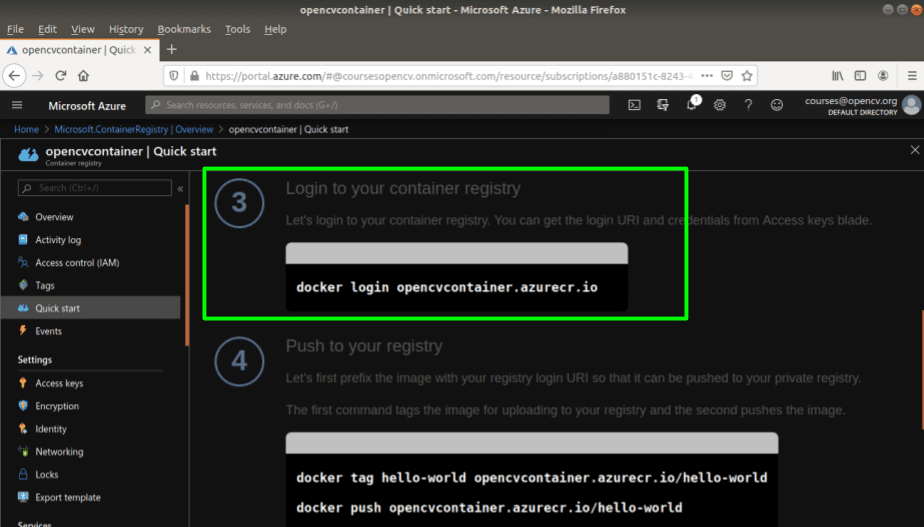
Task: Focus the sidebar Search (Ctrl+/) field
Action: [x=95, y=188]
